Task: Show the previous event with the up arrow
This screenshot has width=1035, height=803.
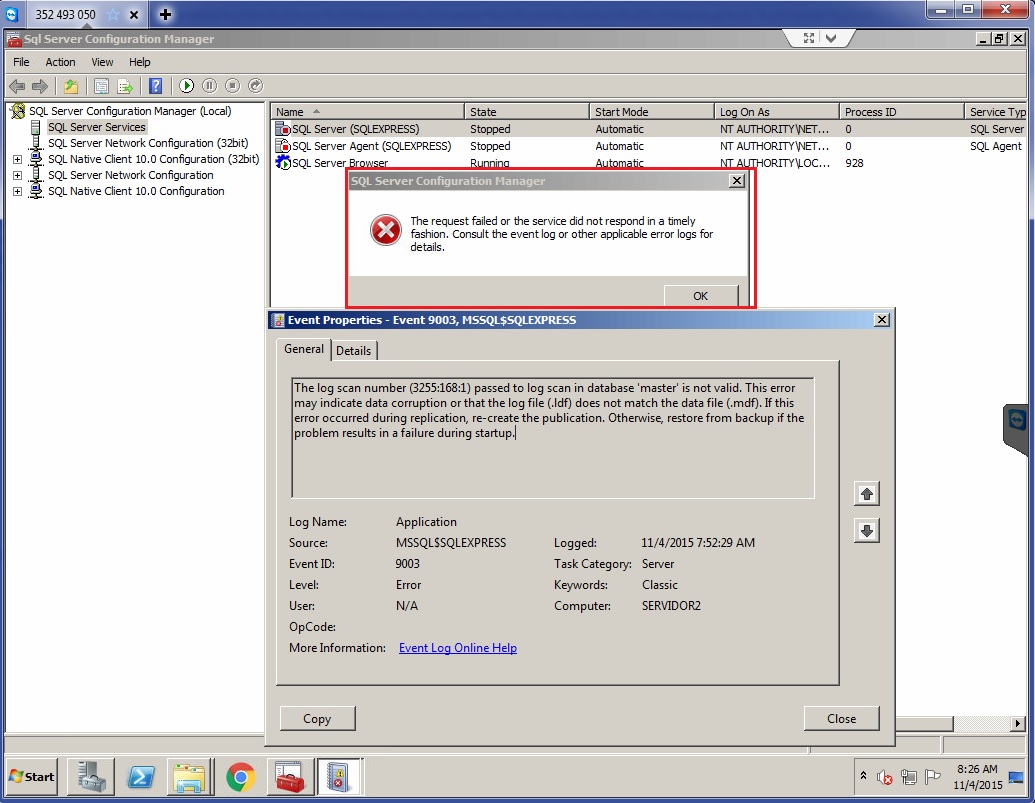Action: coord(867,494)
